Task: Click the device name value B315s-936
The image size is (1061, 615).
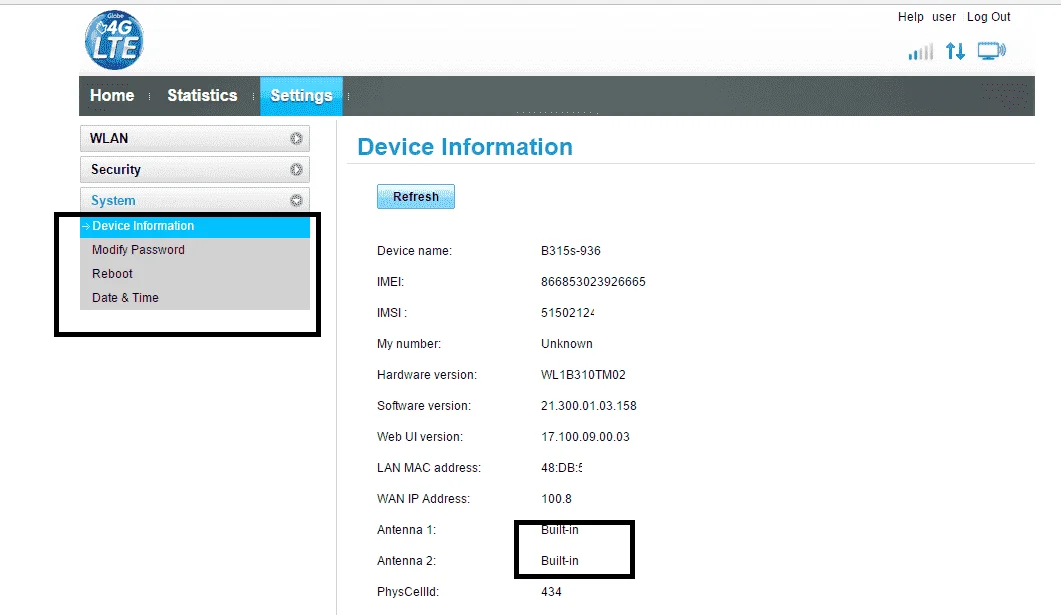Action: 570,251
